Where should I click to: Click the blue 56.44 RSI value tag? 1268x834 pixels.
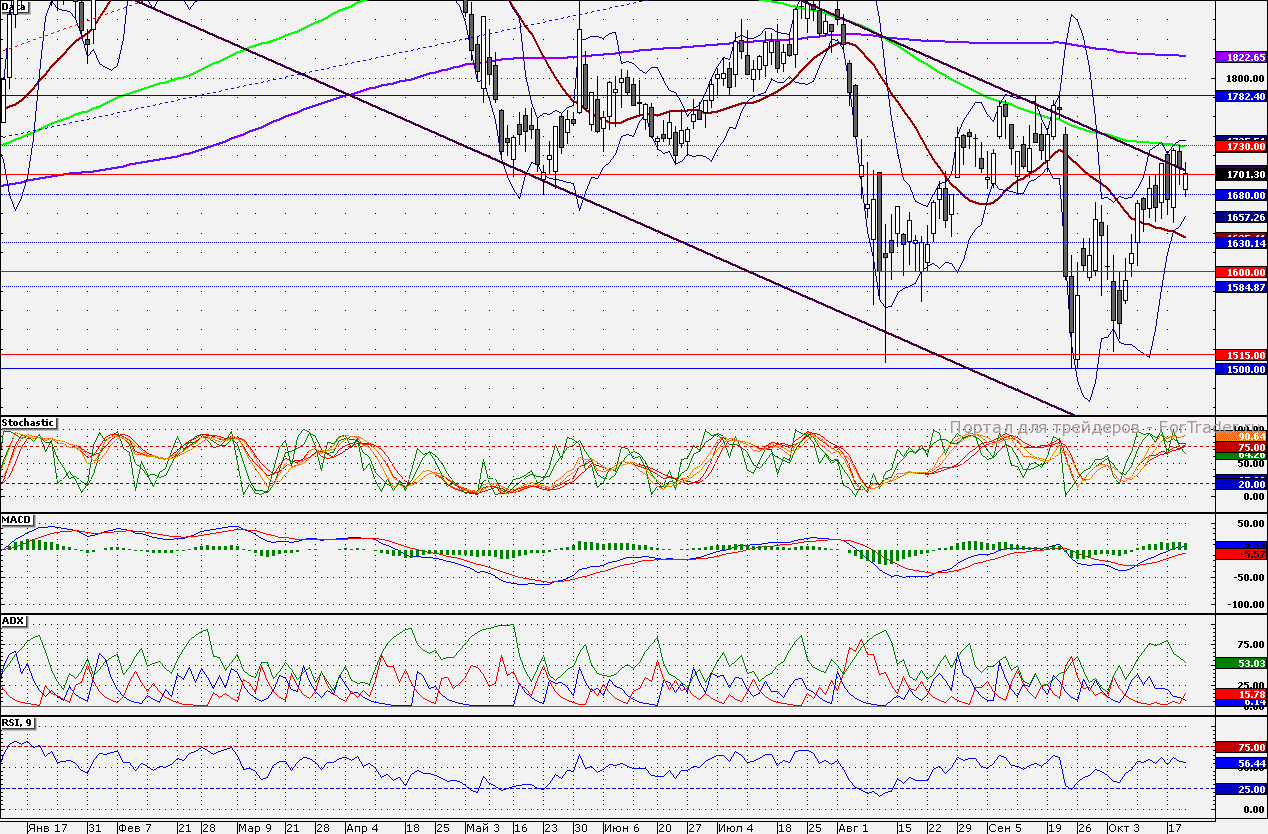click(x=1240, y=763)
